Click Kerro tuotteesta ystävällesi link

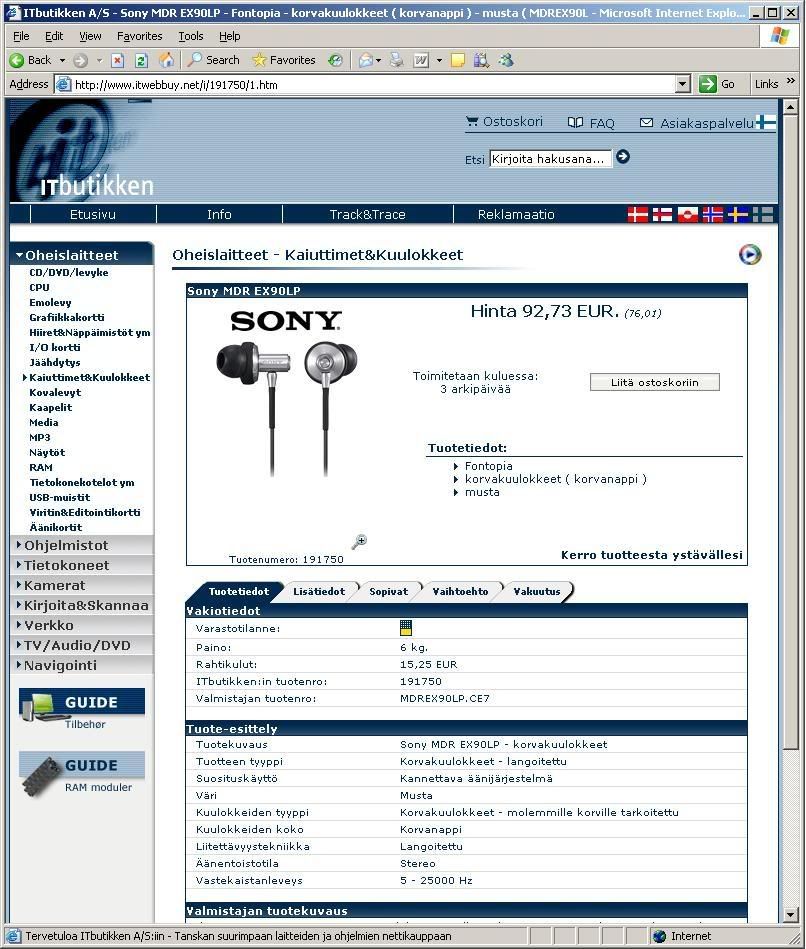coord(652,555)
